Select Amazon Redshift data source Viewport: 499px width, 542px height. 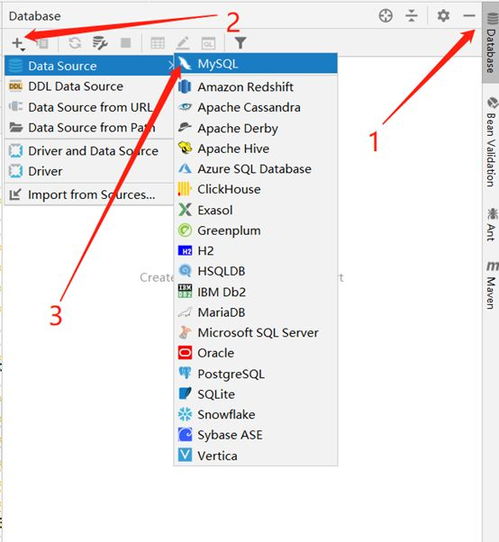pyautogui.click(x=256, y=87)
